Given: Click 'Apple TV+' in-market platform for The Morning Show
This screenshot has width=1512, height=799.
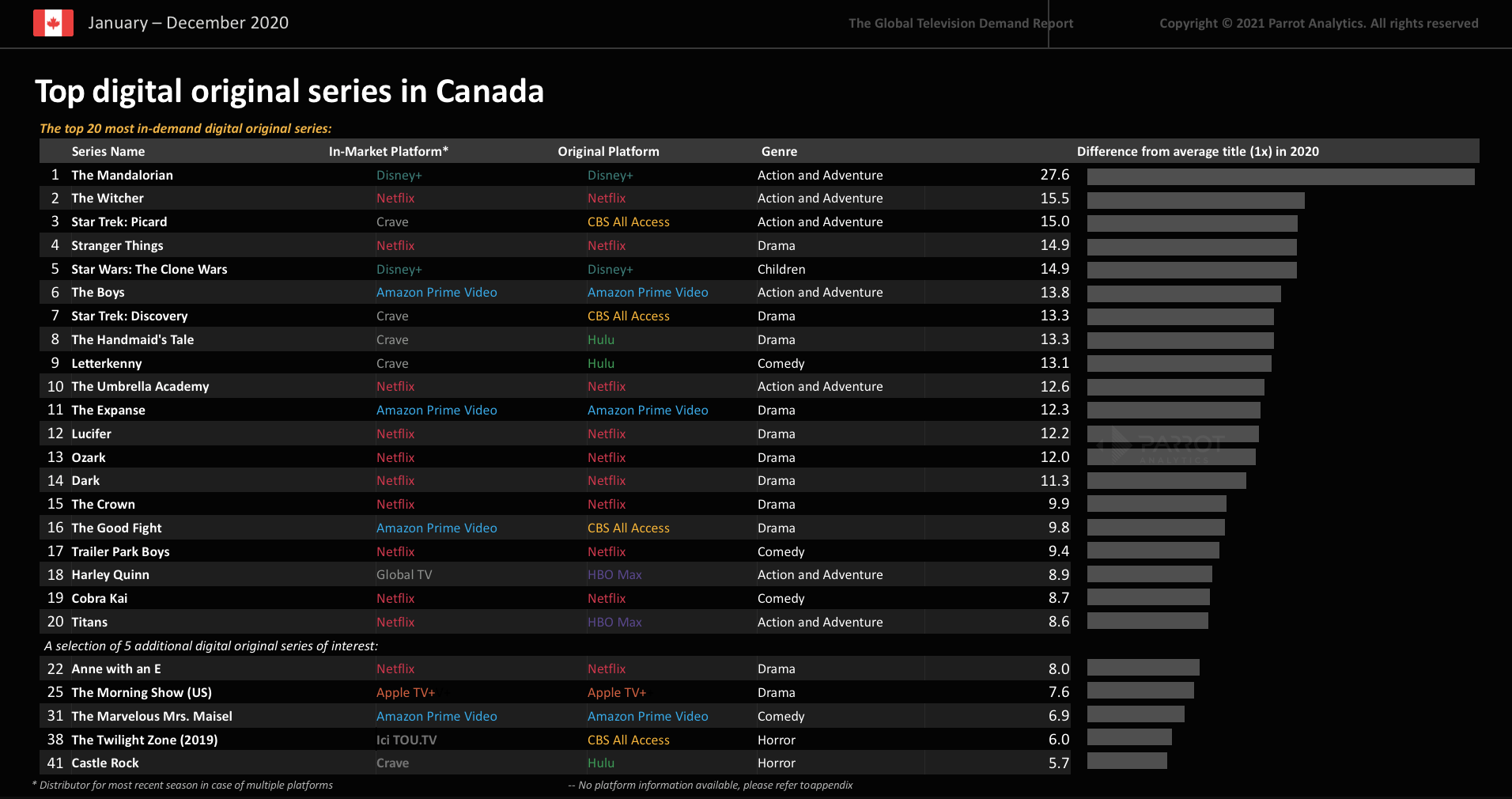Looking at the screenshot, I should [x=406, y=692].
